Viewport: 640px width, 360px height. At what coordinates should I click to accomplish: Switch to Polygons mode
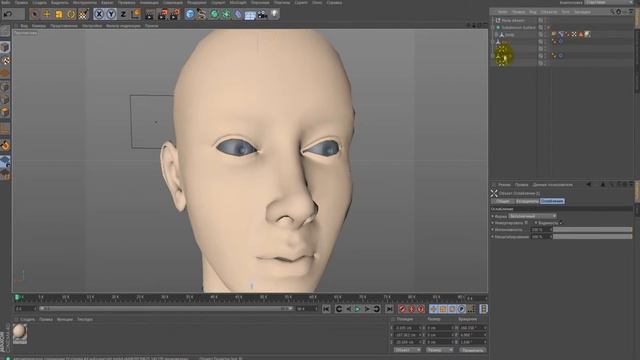coord(5,112)
